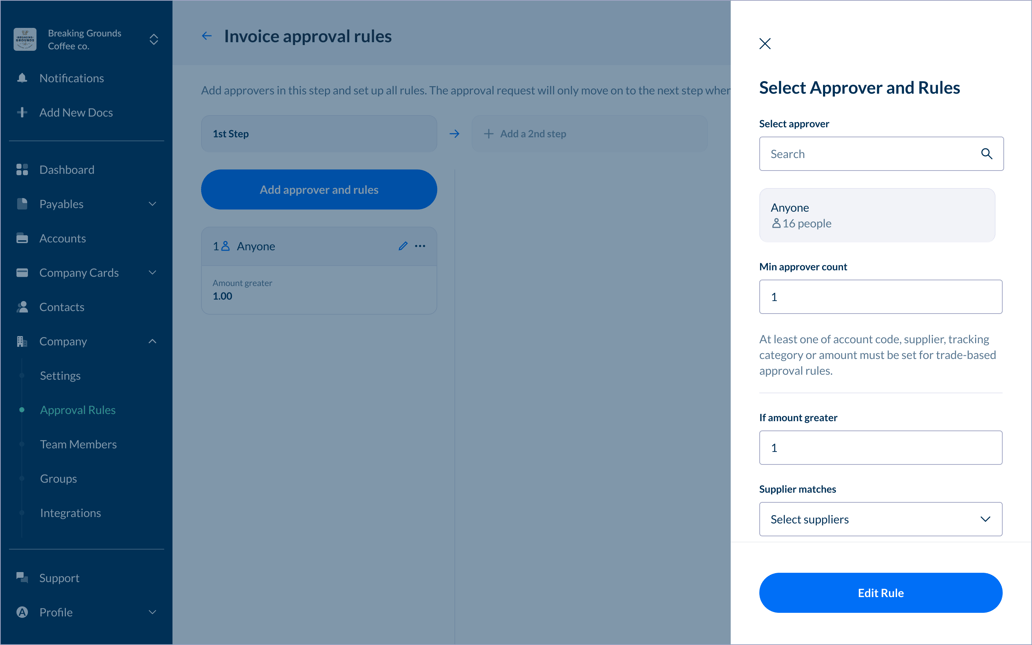This screenshot has height=645, width=1032.
Task: Click the back arrow next to Invoice approval rules
Action: point(207,34)
